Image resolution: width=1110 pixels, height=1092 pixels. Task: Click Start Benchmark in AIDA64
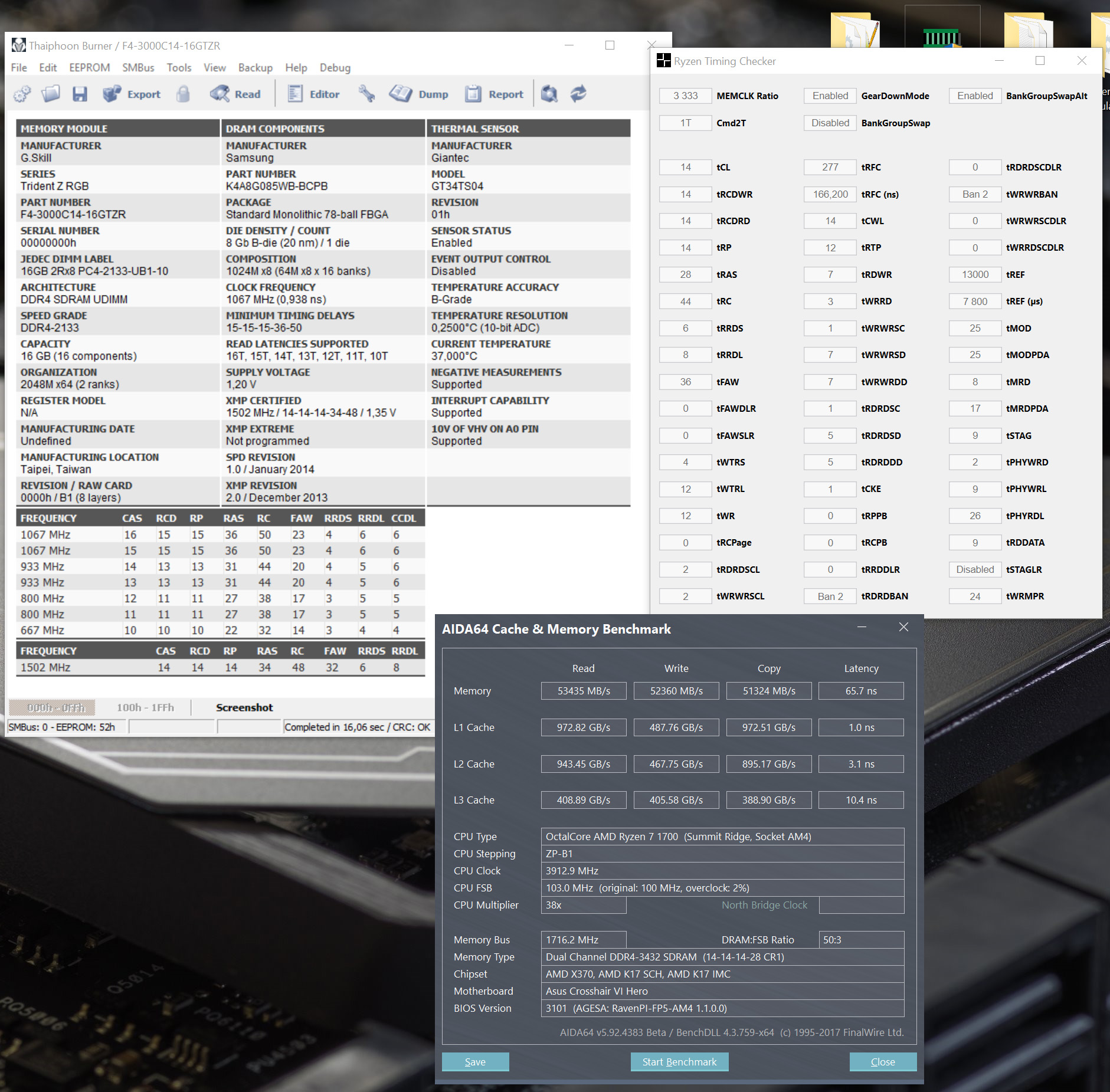[679, 1061]
